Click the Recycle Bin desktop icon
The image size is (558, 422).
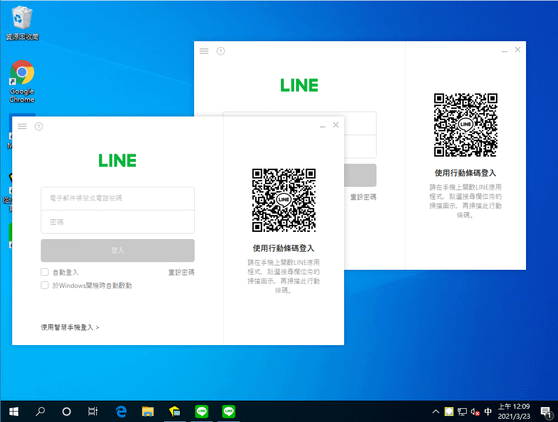tap(22, 23)
